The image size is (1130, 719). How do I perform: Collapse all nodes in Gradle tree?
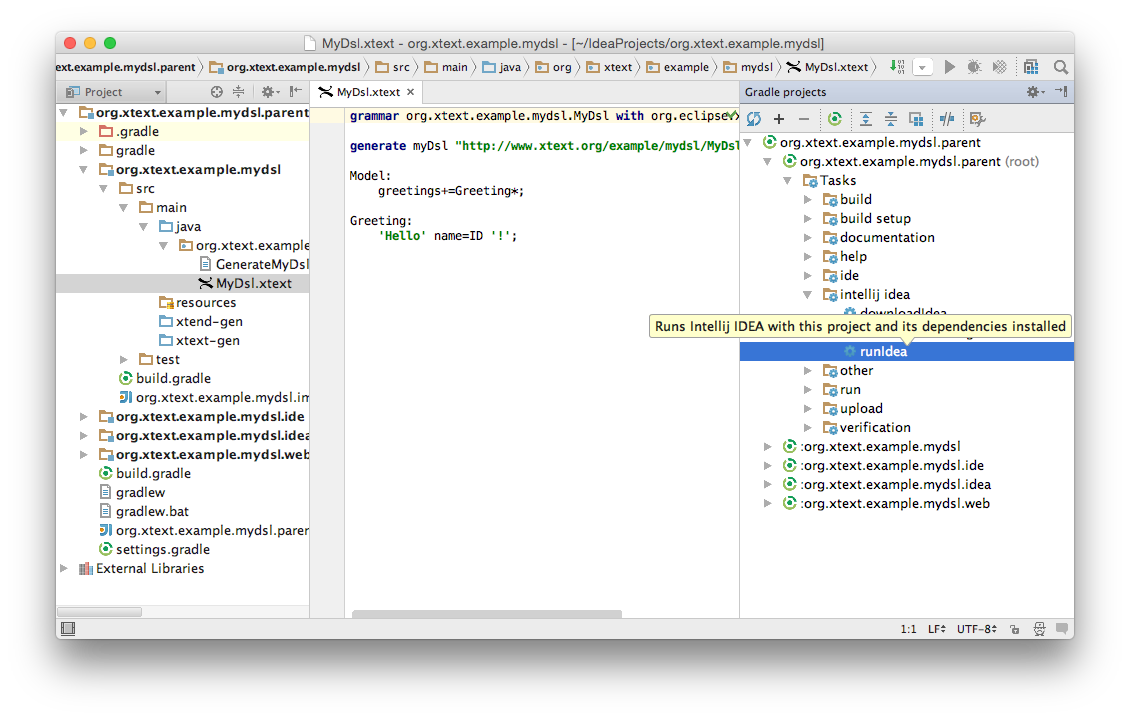coord(891,119)
